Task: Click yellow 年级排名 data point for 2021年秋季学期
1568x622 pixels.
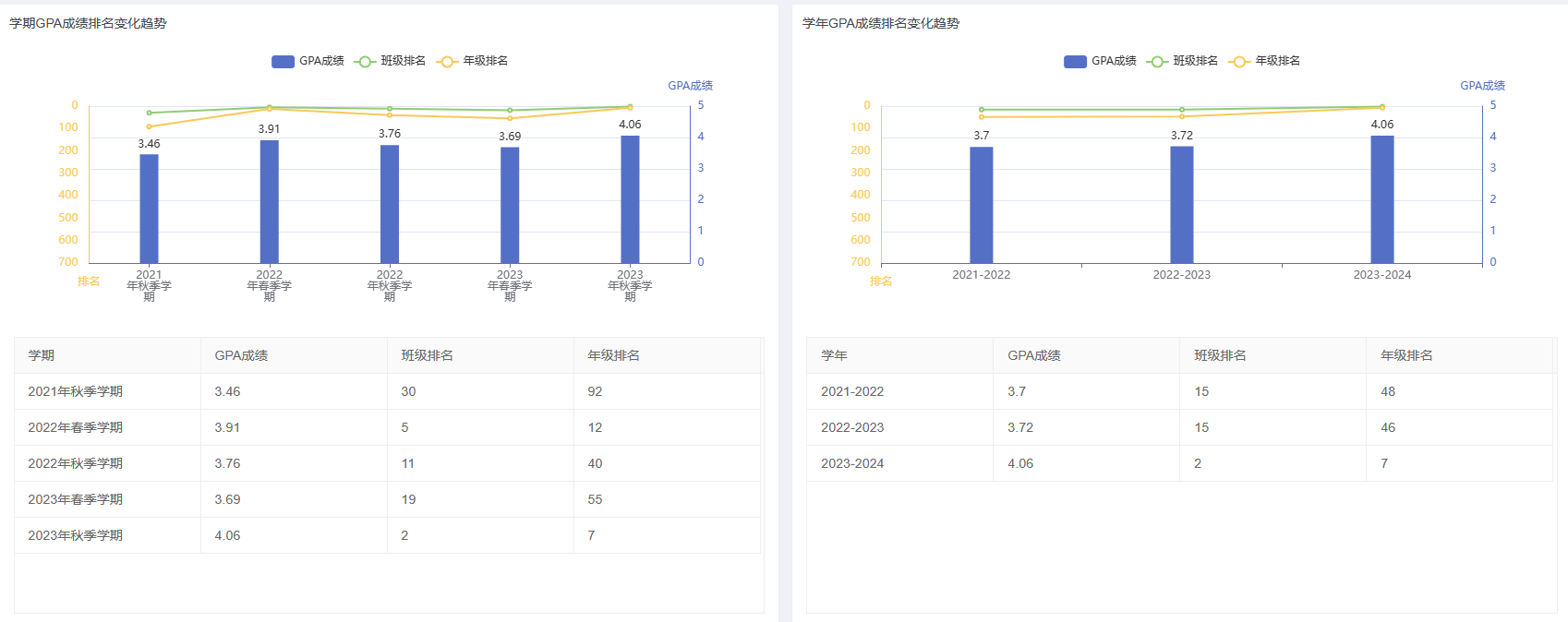Action: [149, 126]
